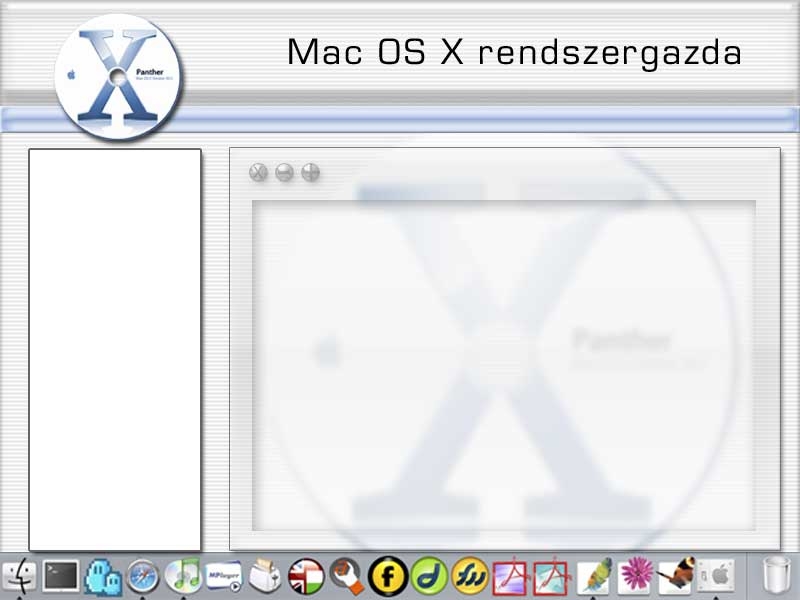Image resolution: width=800 pixels, height=600 pixels.
Task: Open the British-Hungarian flag dictionary icon
Action: pyautogui.click(x=306, y=577)
